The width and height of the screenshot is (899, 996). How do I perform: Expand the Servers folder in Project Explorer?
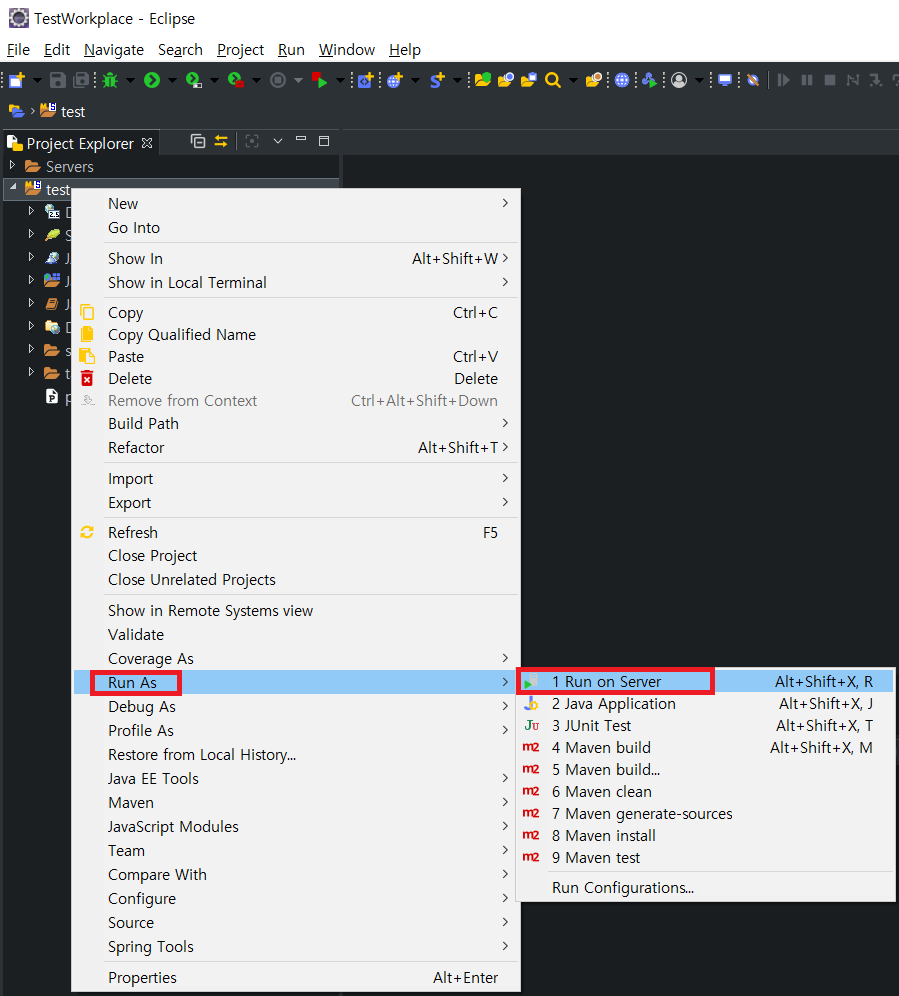click(x=12, y=166)
